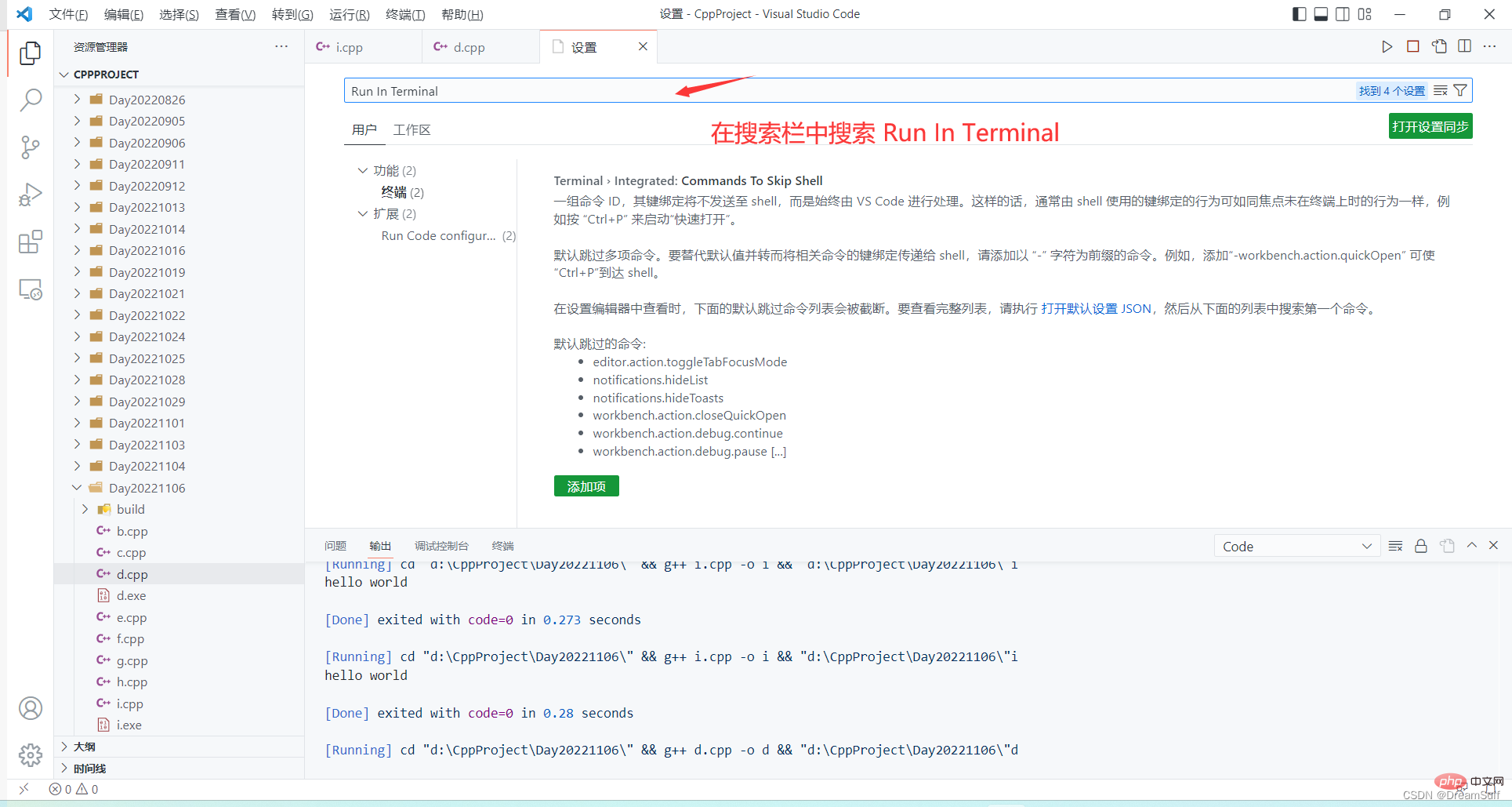The image size is (1512, 807).
Task: Open the 打开默认设置 JSON link
Action: [x=1096, y=309]
